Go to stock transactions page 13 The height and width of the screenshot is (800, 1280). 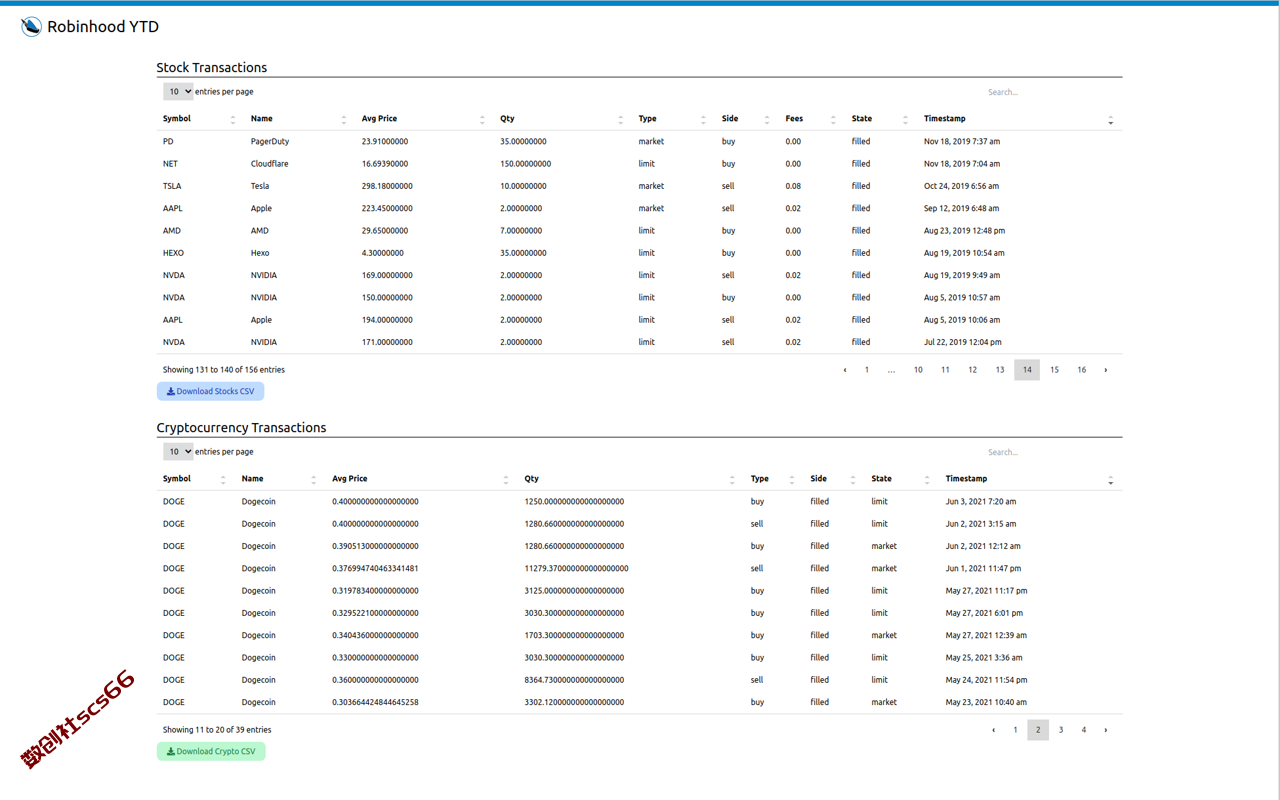click(1000, 370)
